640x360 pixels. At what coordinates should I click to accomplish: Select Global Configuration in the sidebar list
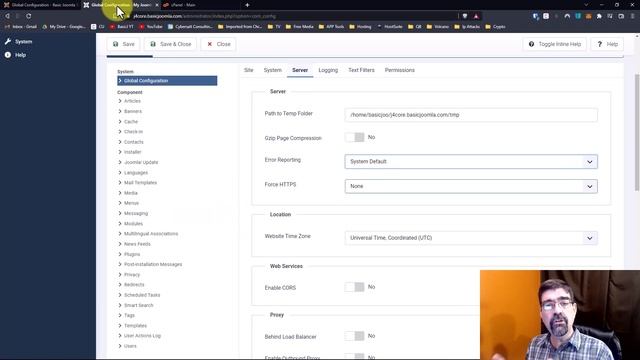point(167,81)
